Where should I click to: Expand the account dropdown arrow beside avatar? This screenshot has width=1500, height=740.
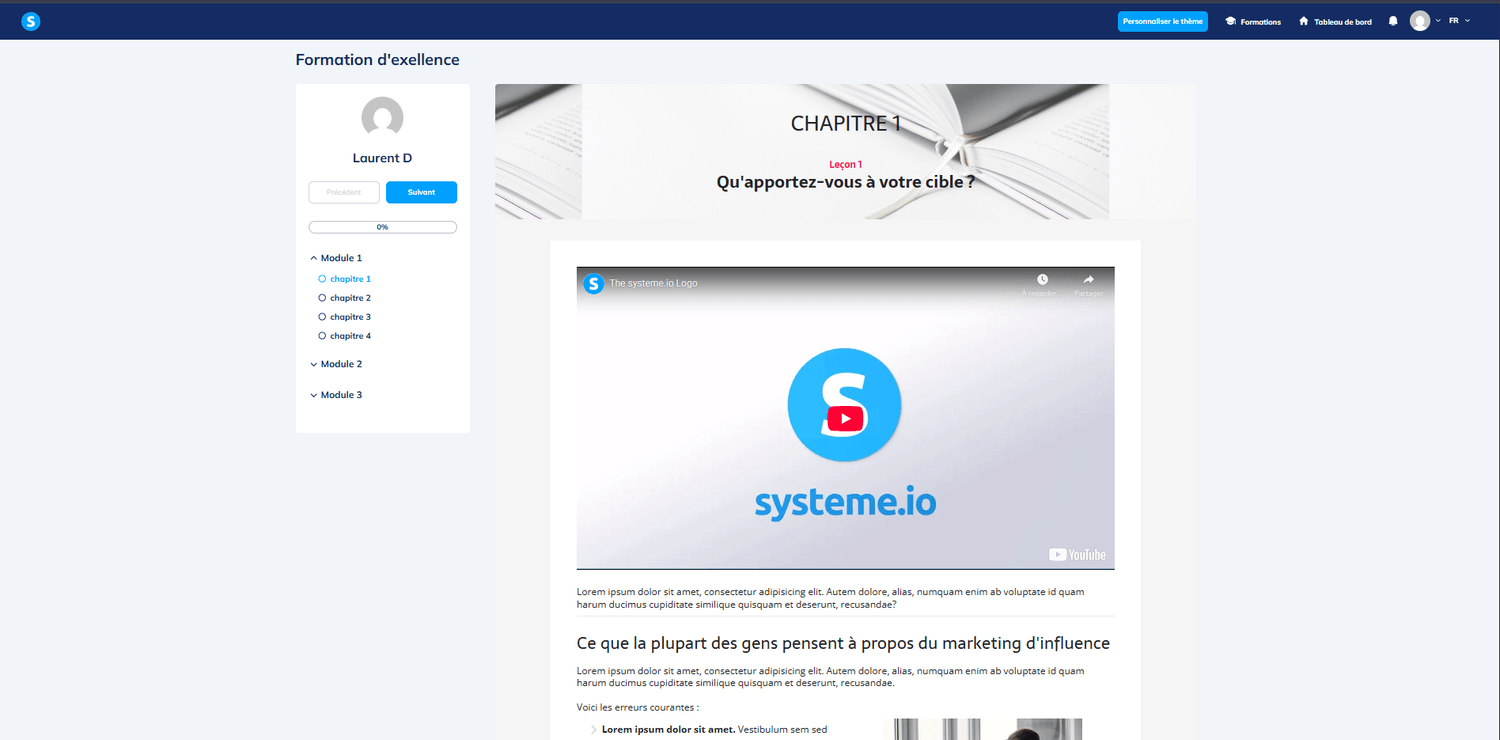point(1438,21)
